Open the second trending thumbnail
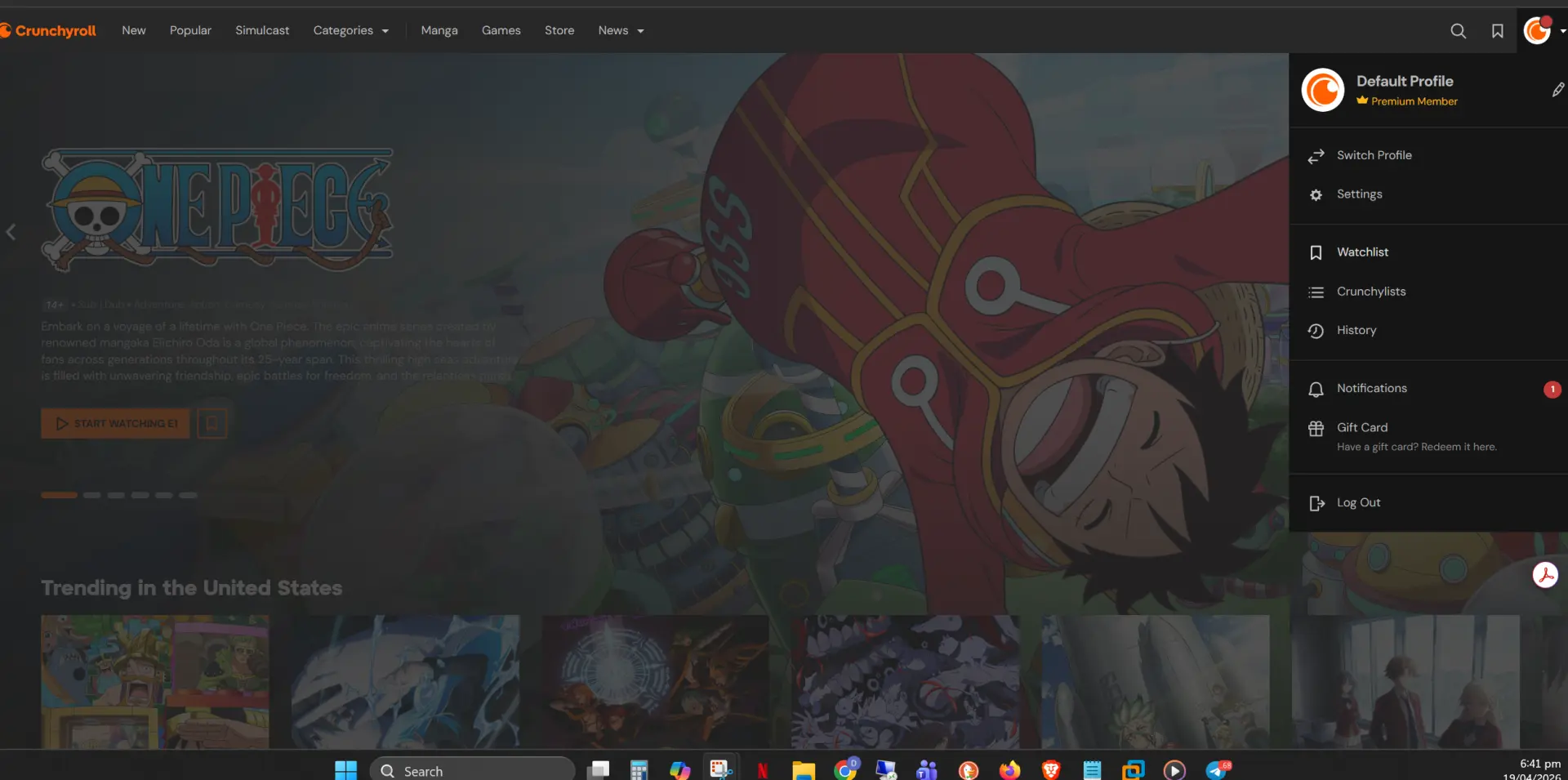The height and width of the screenshot is (780, 1568). tap(405, 682)
